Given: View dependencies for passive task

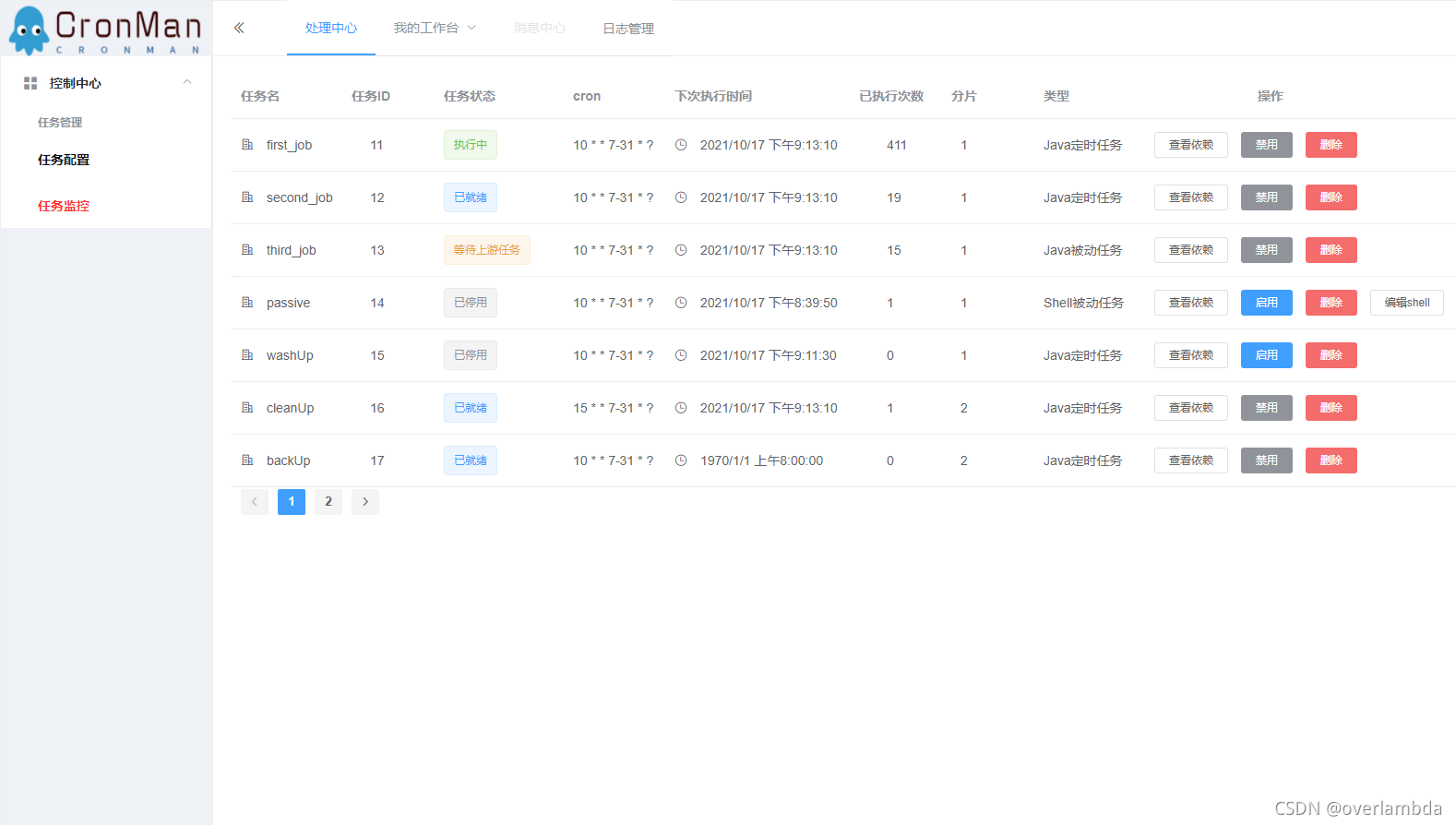Looking at the screenshot, I should [1191, 303].
